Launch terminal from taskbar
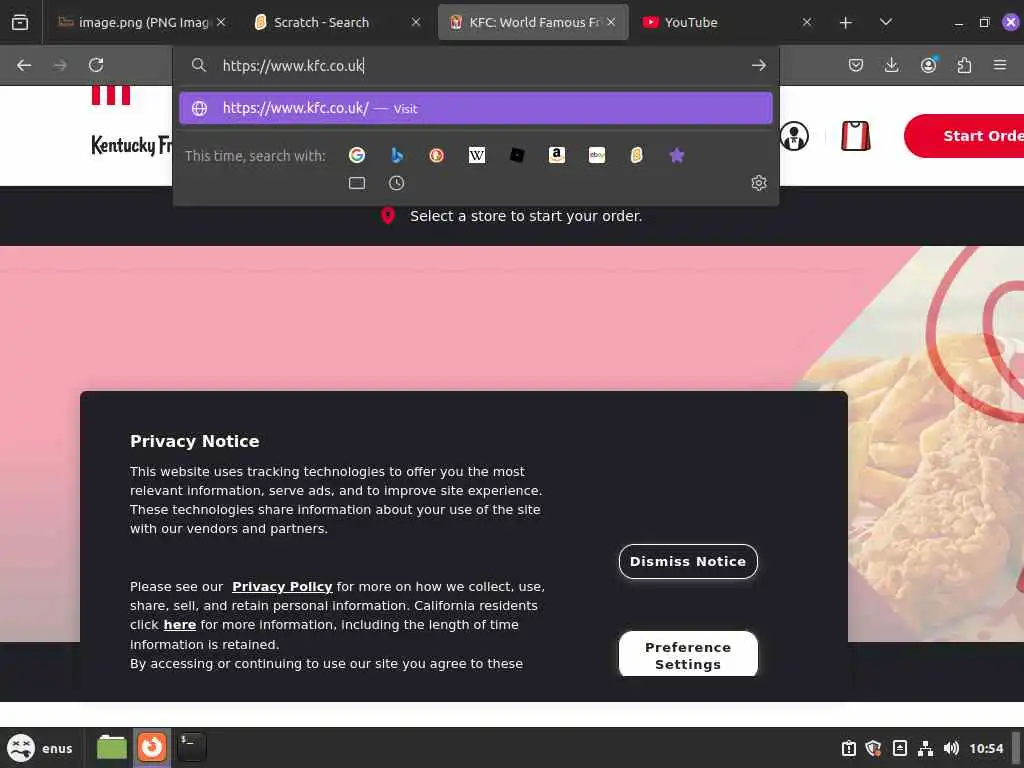 [x=192, y=747]
